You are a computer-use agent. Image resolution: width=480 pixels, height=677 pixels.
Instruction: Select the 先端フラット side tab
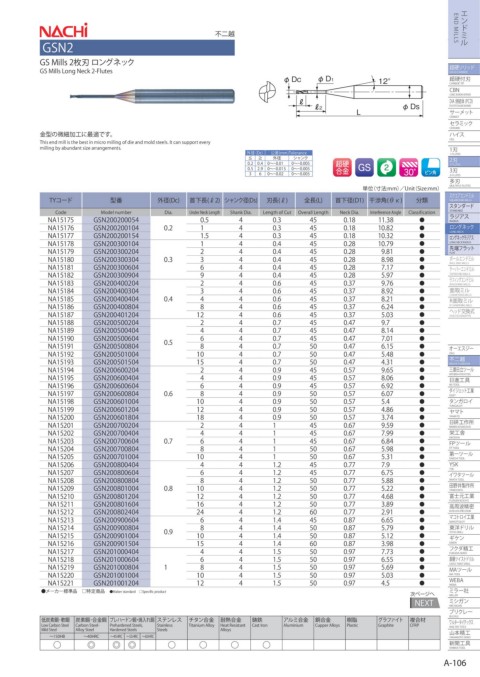tap(462, 249)
